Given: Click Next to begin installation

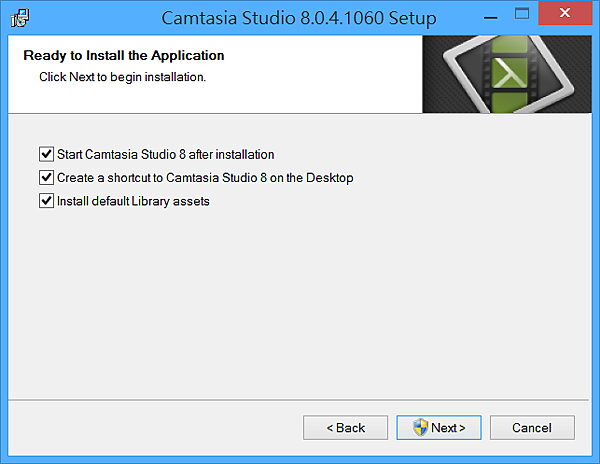Looking at the screenshot, I should pyautogui.click(x=439, y=428).
